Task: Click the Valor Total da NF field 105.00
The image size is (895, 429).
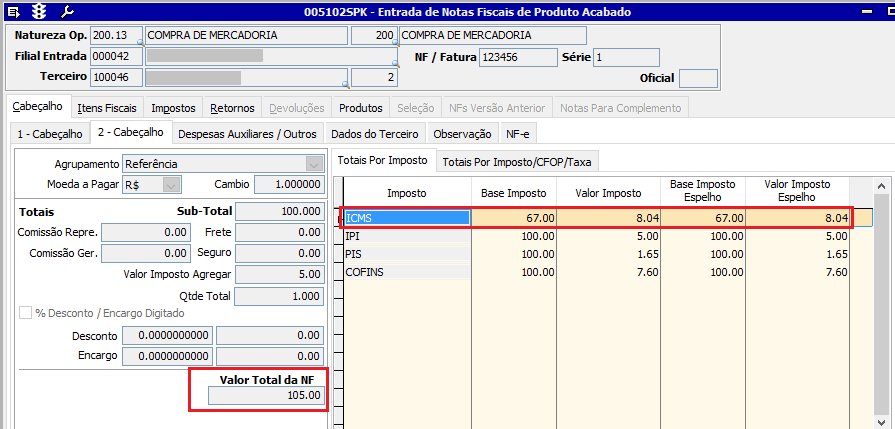Action: (267, 395)
